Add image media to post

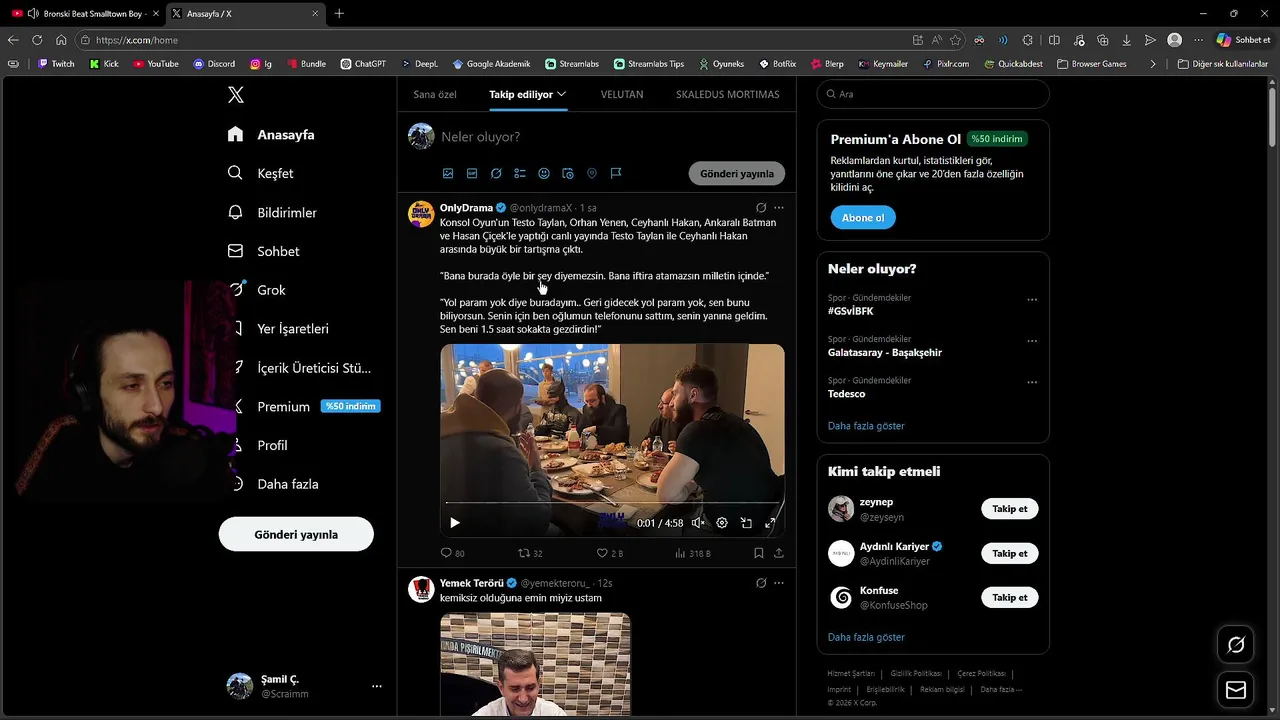coord(448,173)
